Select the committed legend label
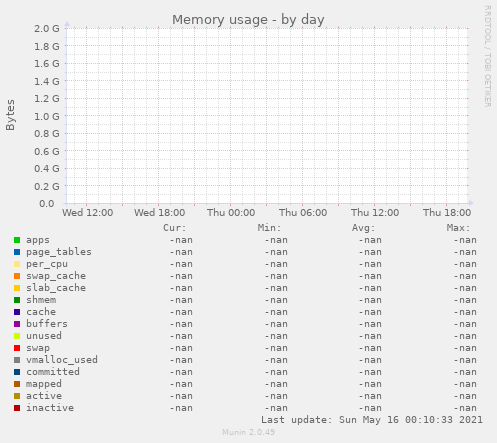 [x=53, y=372]
